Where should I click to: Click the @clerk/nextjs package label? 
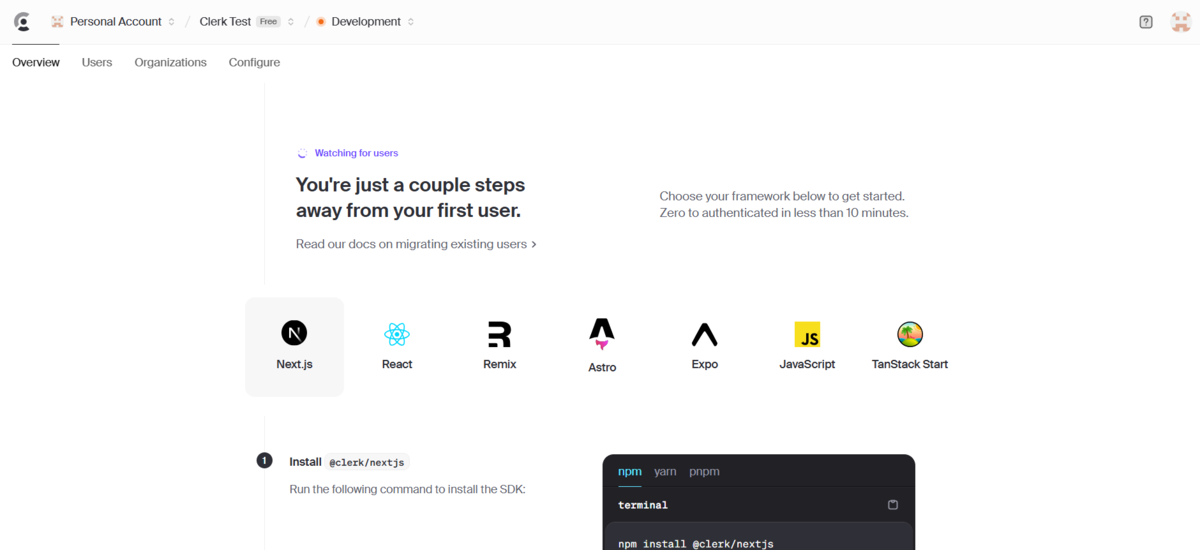(368, 462)
